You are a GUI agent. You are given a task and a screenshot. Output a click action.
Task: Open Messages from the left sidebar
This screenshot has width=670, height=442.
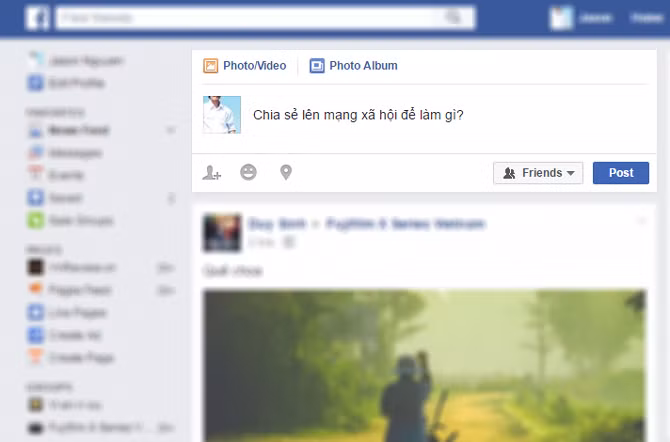pyautogui.click(x=74, y=153)
